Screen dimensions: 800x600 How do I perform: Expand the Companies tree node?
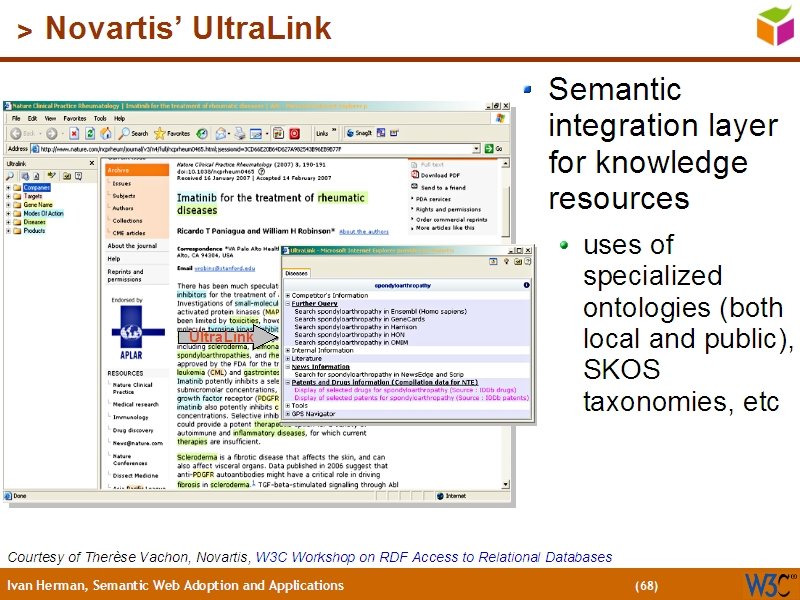9,187
